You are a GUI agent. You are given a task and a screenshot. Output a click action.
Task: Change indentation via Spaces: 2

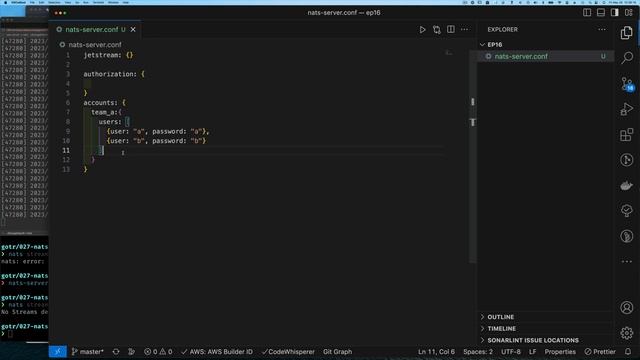tap(478, 351)
